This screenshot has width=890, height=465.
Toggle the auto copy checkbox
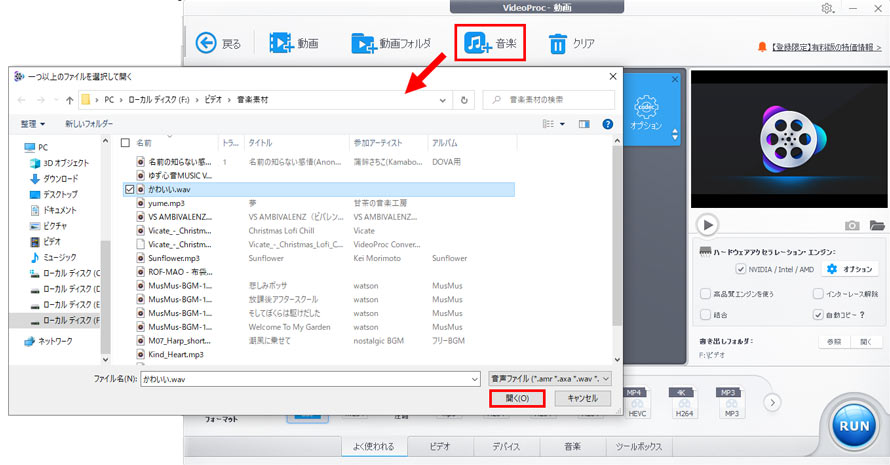(x=818, y=315)
